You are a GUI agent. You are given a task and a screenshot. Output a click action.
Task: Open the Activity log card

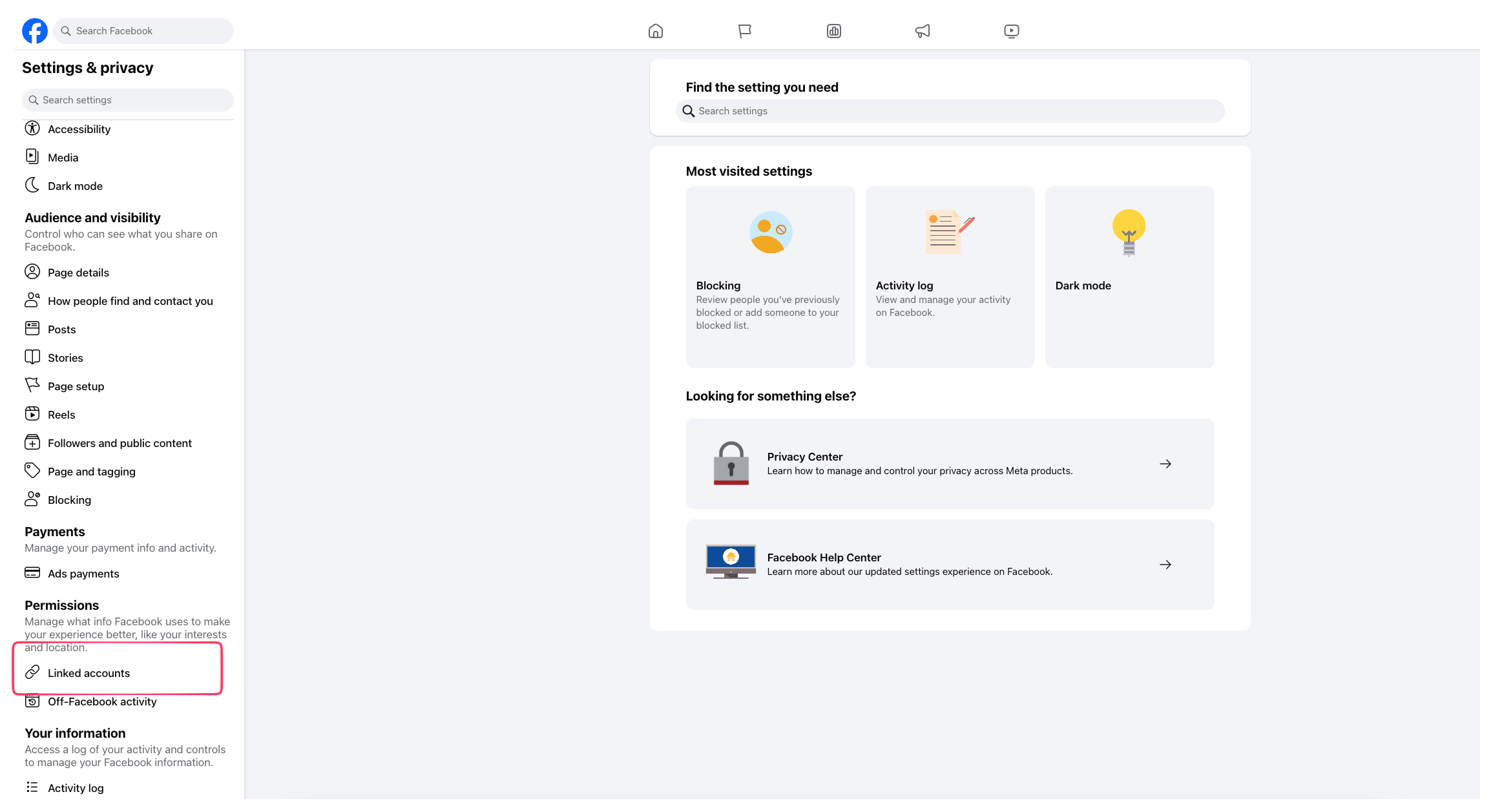pos(949,277)
